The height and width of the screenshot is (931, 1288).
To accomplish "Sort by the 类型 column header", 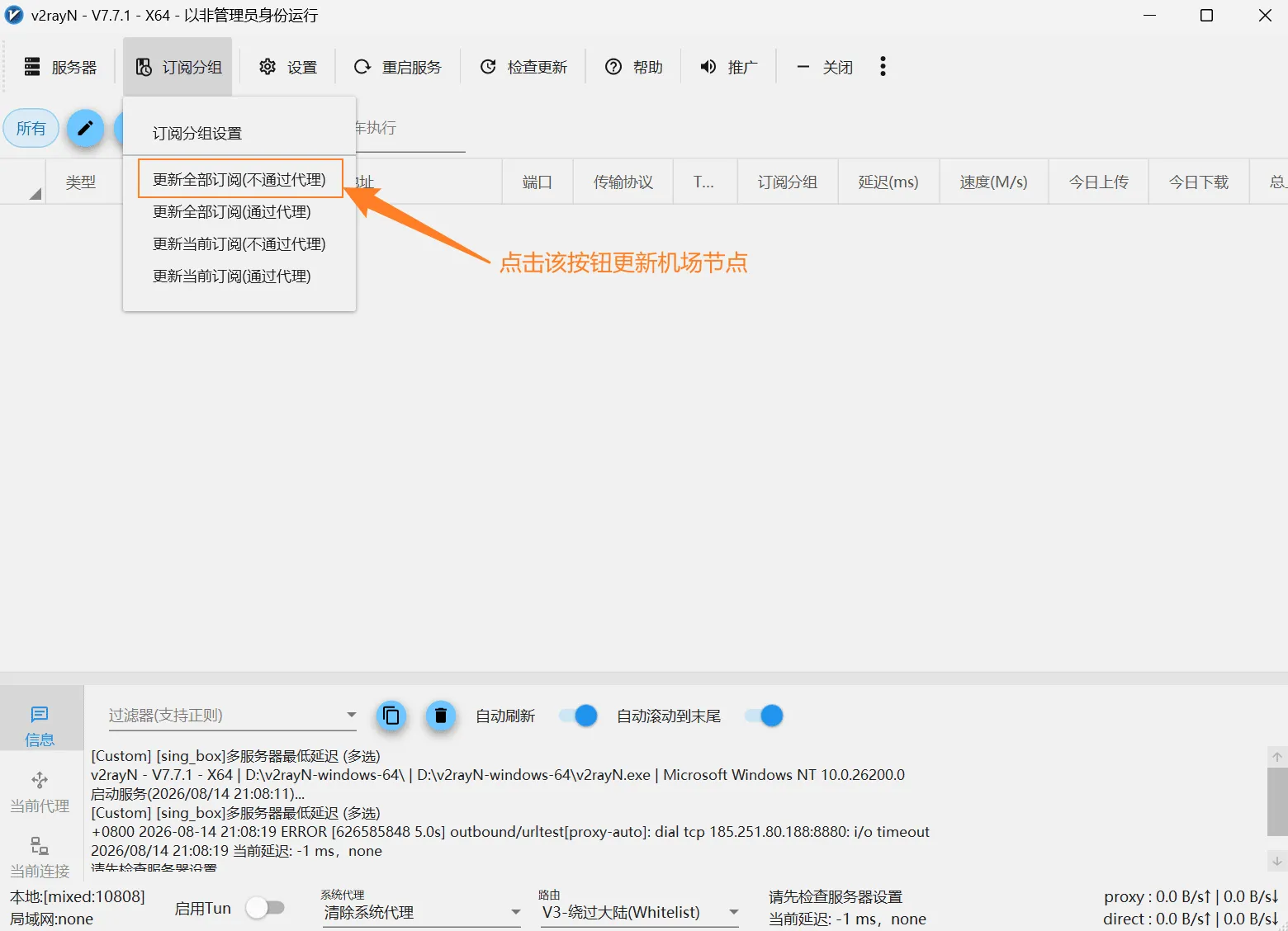I will point(81,182).
